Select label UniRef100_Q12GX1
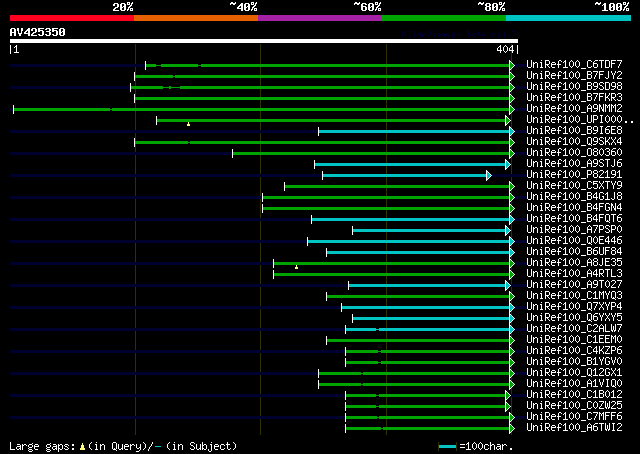 pyautogui.click(x=574, y=373)
